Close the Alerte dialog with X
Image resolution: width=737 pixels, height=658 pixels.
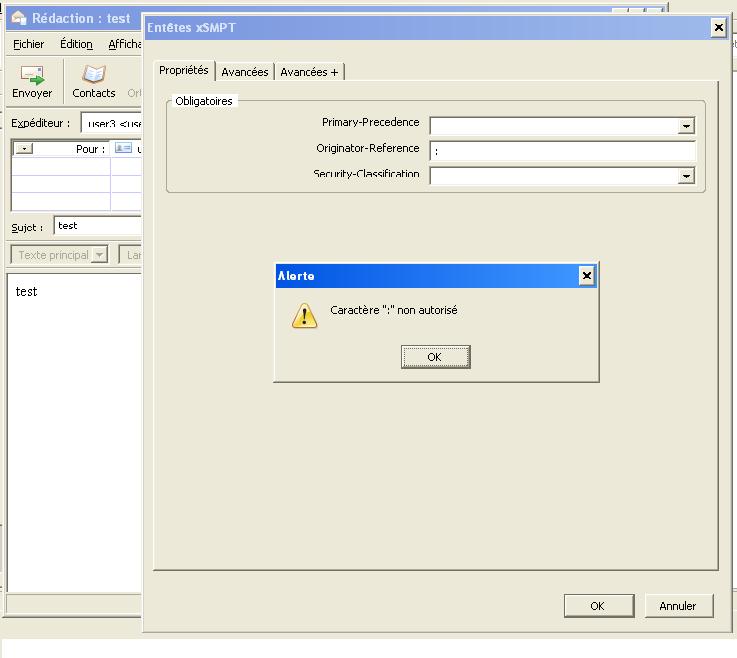pos(586,276)
